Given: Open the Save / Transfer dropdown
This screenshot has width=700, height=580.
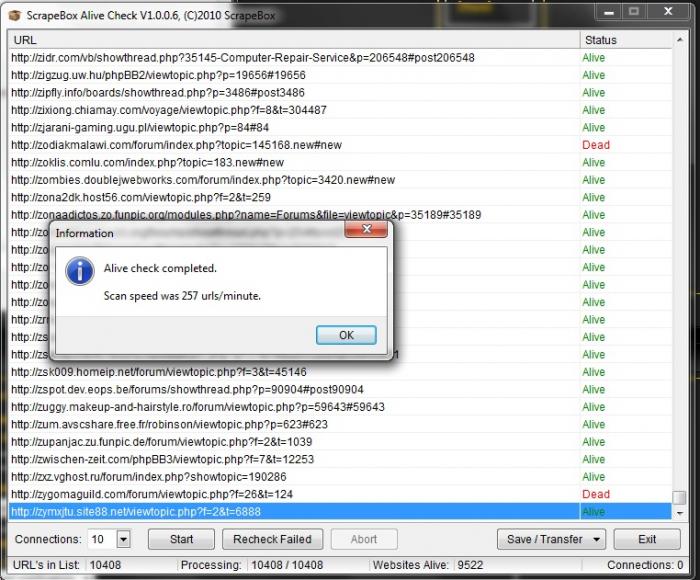Looking at the screenshot, I should [x=551, y=539].
